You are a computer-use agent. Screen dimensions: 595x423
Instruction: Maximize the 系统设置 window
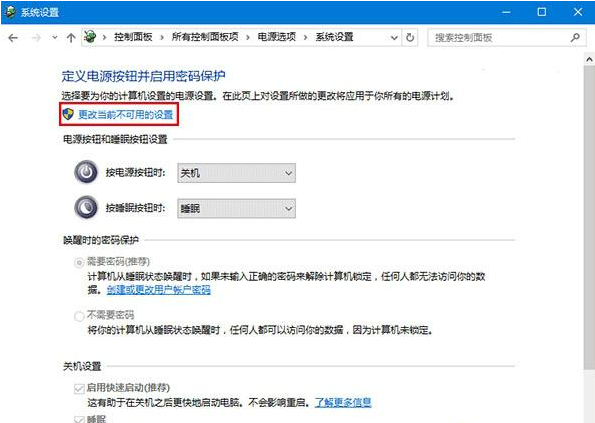pyautogui.click(x=542, y=12)
